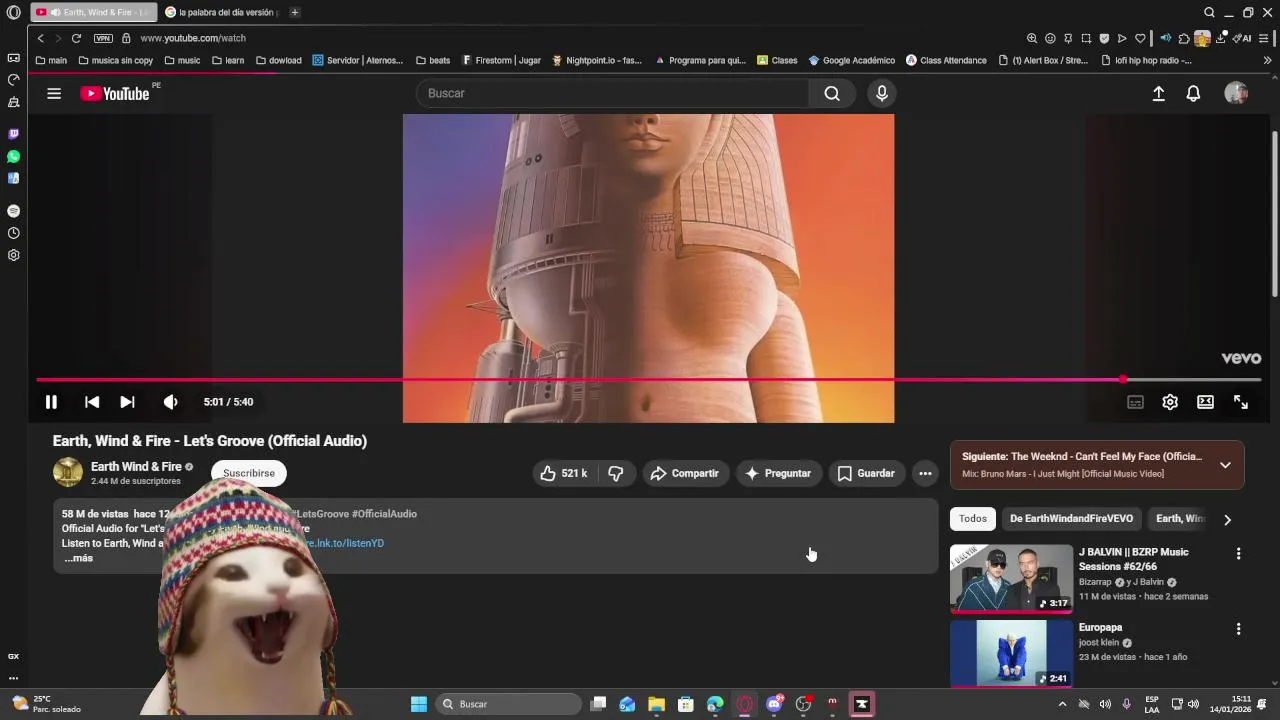Skip to the previous video
This screenshot has width=1280, height=720.
coord(92,402)
